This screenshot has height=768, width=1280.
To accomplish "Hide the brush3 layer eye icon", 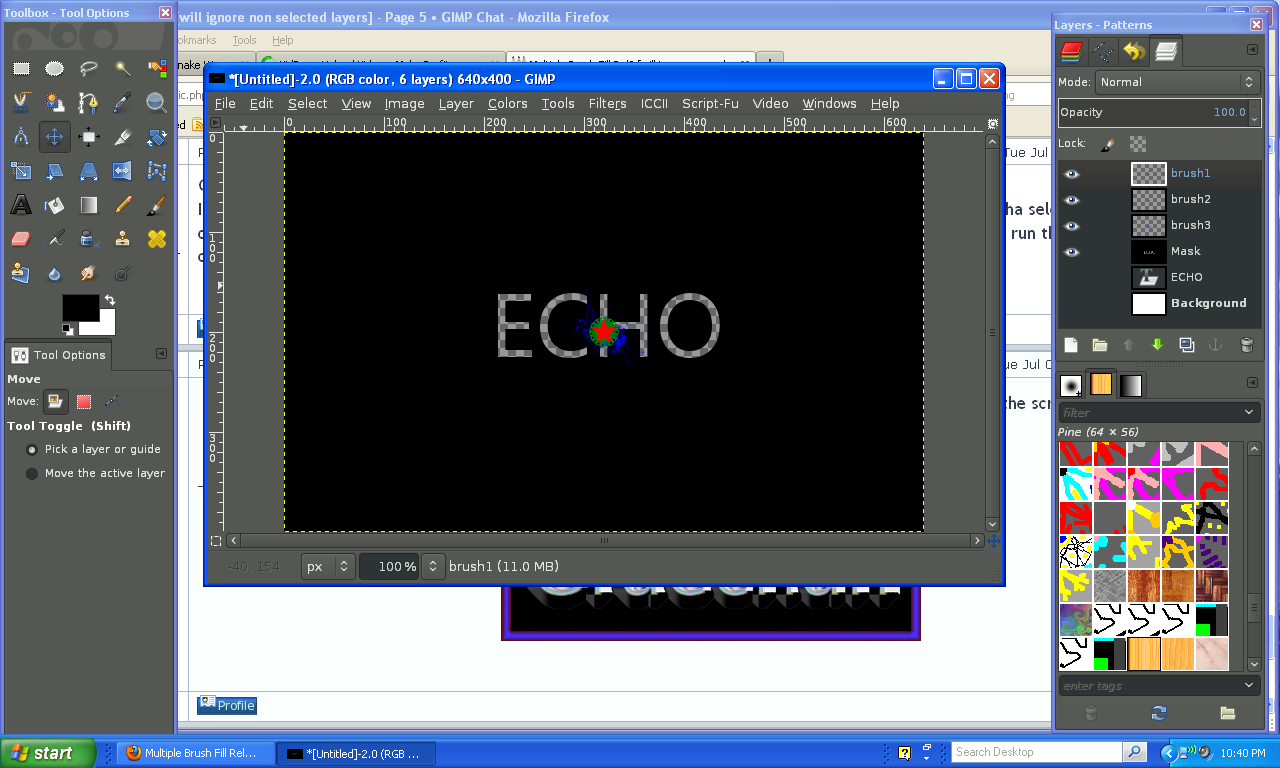I will coord(1072,226).
